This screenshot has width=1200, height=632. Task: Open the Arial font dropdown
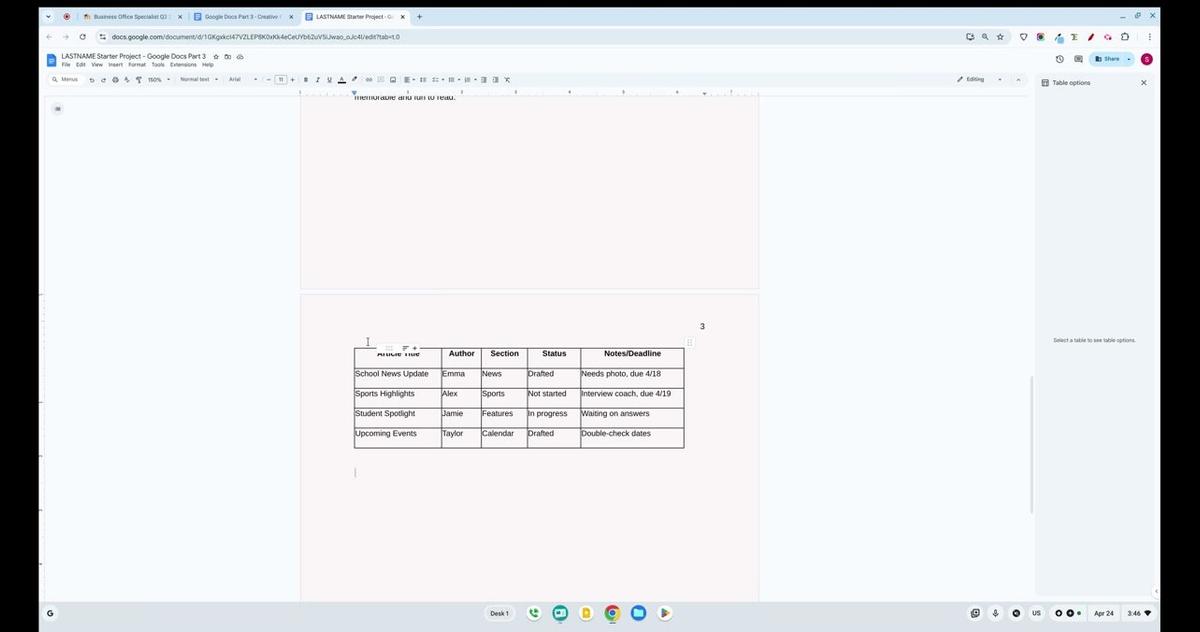[238, 79]
